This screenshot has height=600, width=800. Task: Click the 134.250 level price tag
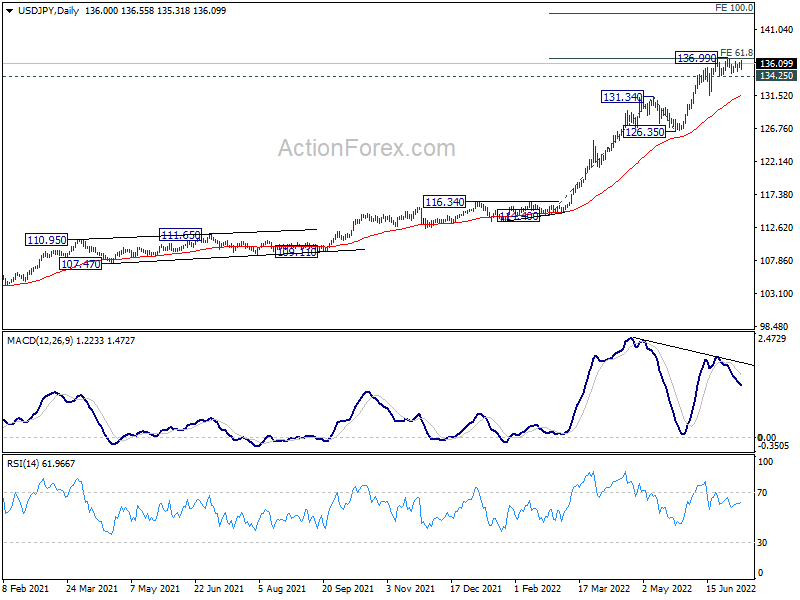pyautogui.click(x=776, y=76)
